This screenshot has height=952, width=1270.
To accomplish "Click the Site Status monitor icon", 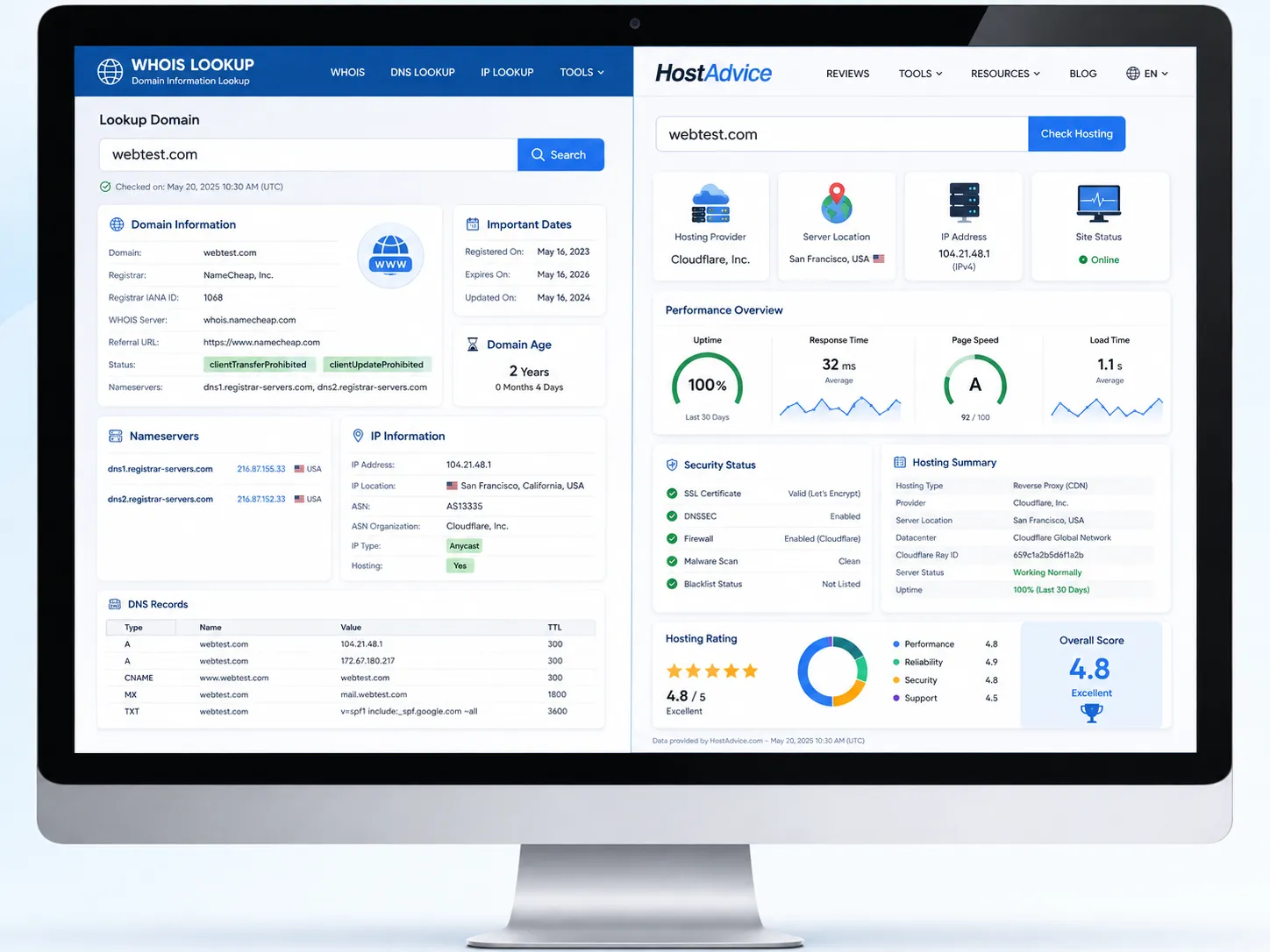I will coord(1099,203).
